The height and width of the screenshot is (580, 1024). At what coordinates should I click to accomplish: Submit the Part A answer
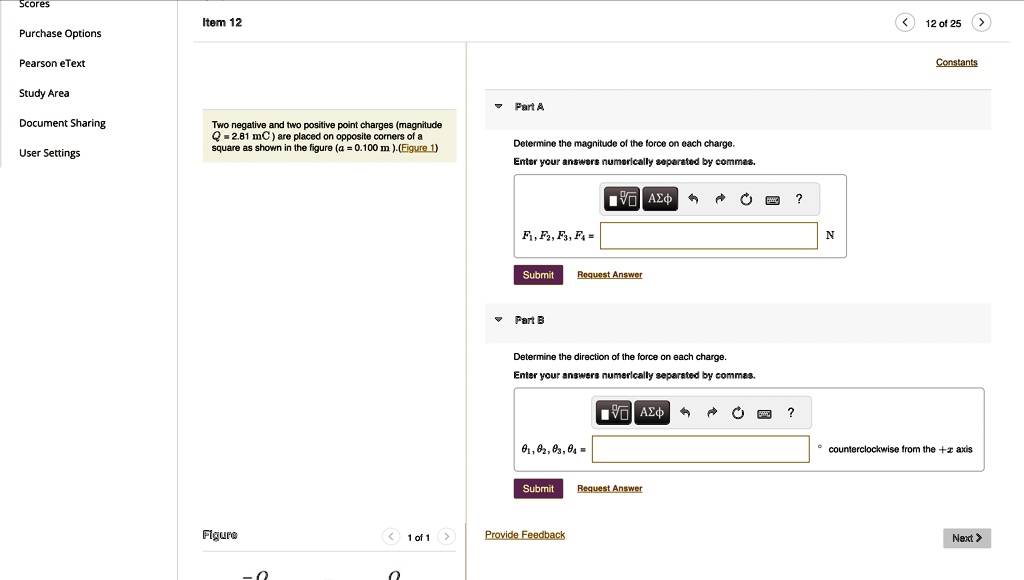[x=538, y=274]
